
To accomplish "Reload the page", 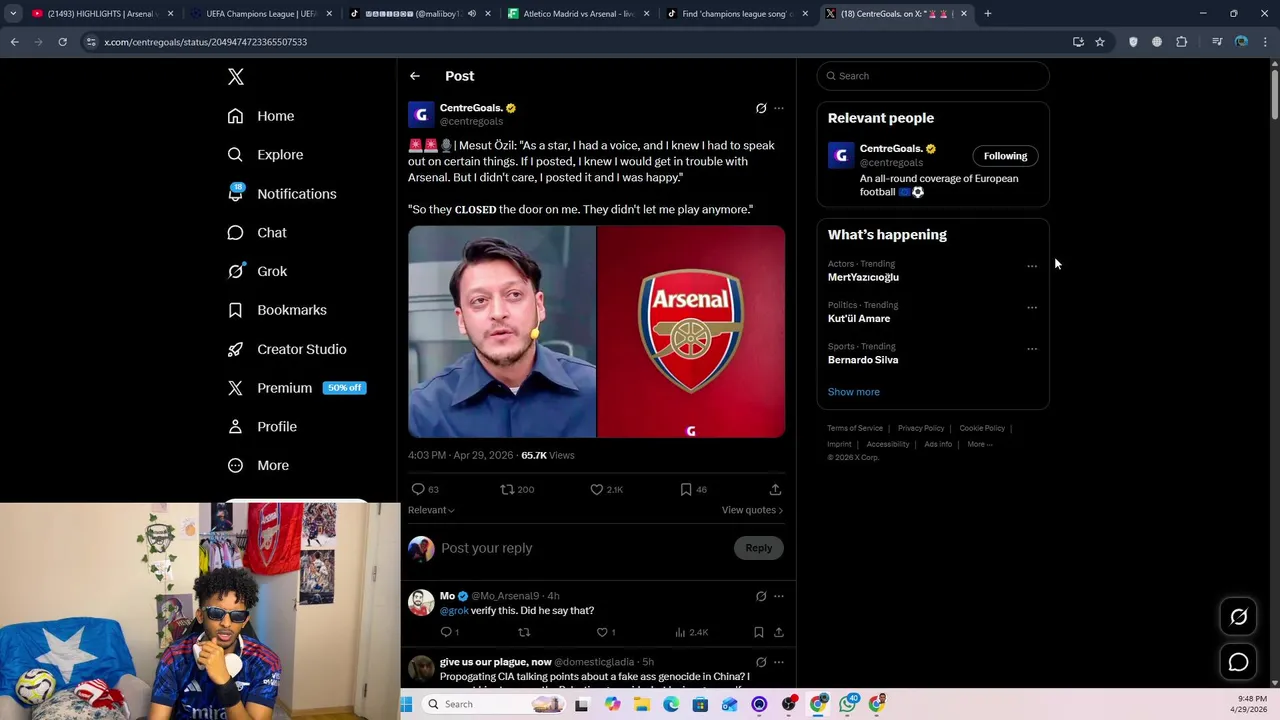I will (62, 42).
